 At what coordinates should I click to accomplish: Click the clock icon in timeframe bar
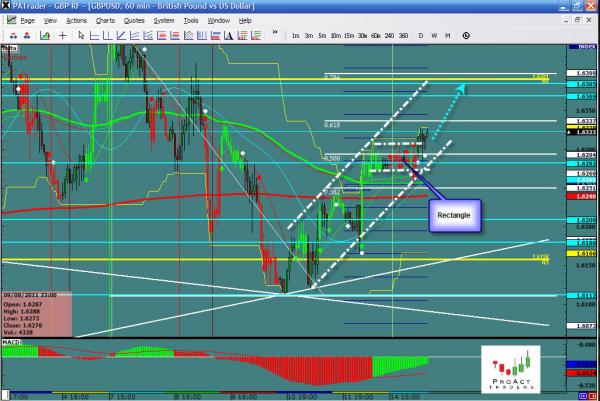coord(465,36)
